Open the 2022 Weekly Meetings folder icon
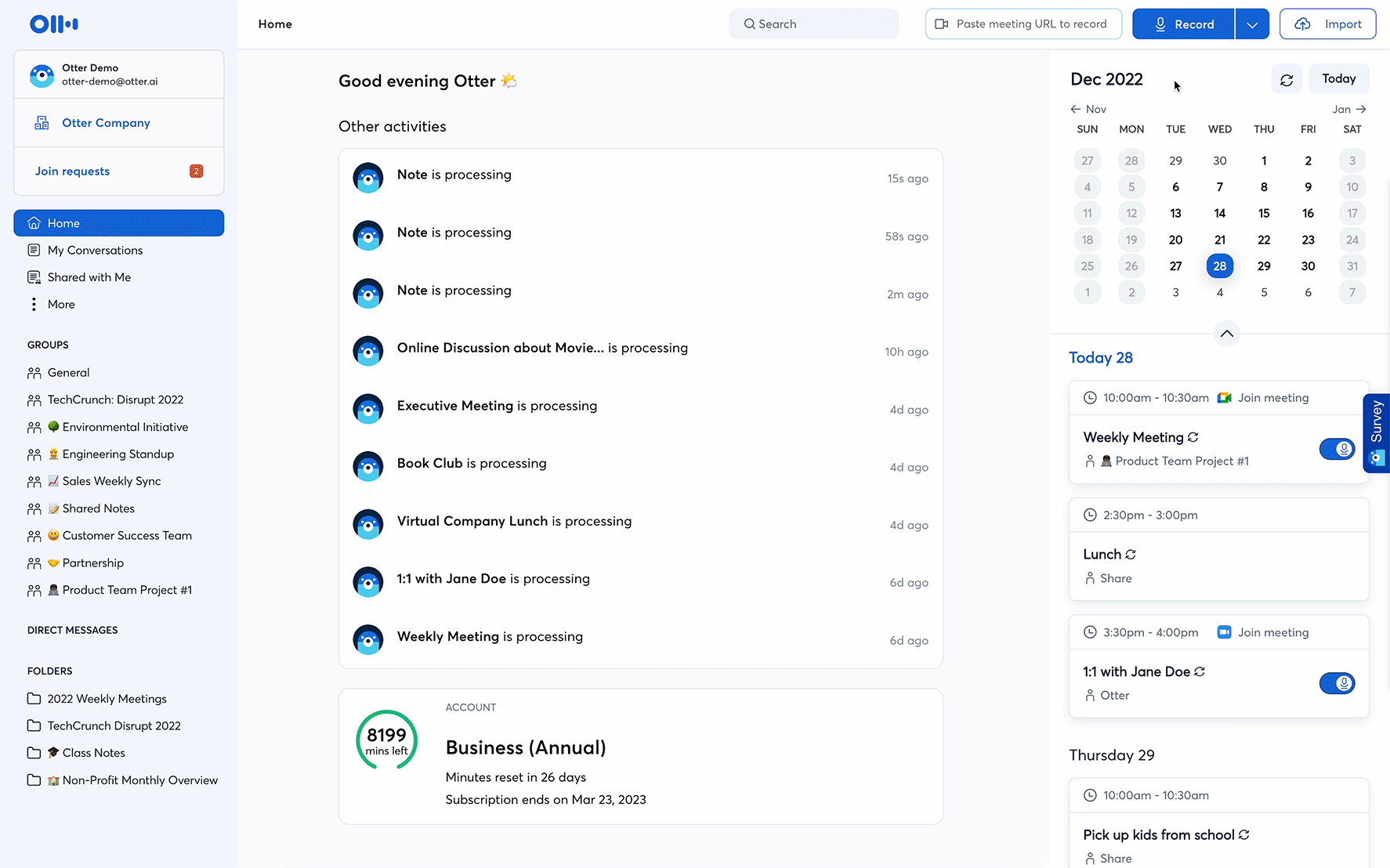This screenshot has height=868, width=1390. pos(34,699)
